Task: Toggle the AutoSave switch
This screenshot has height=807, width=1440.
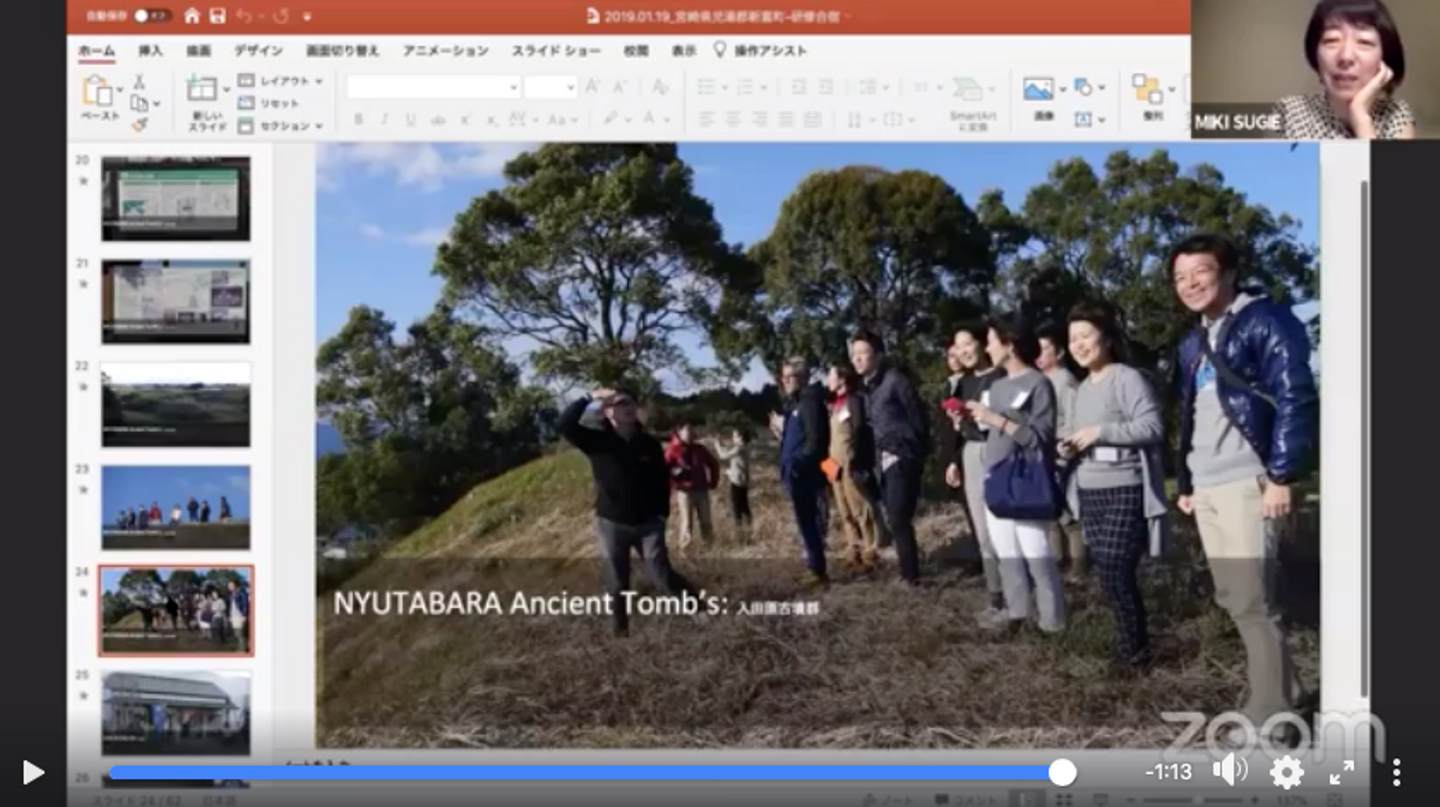Action: pyautogui.click(x=151, y=16)
